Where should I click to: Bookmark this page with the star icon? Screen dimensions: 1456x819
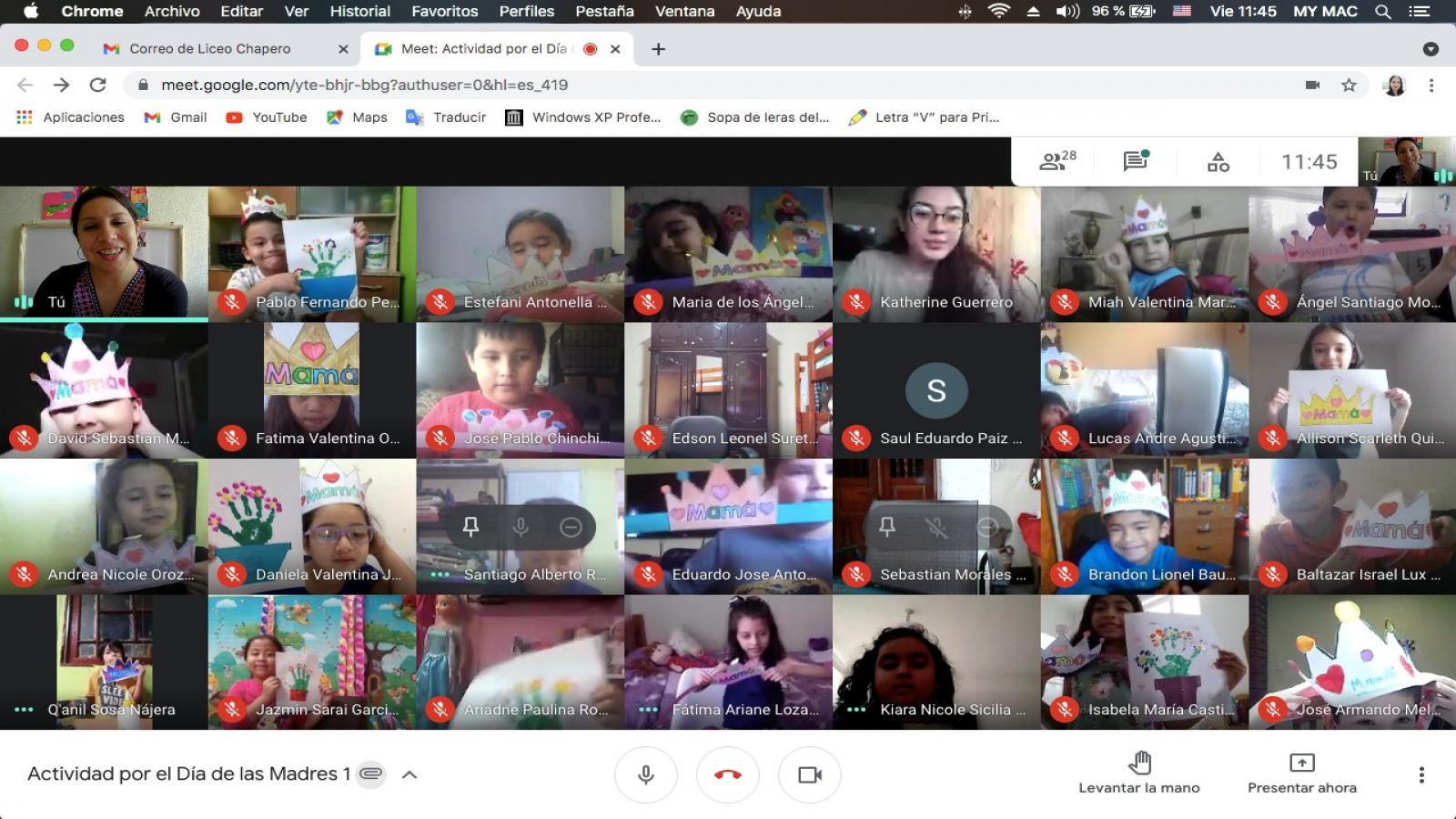pyautogui.click(x=1349, y=85)
